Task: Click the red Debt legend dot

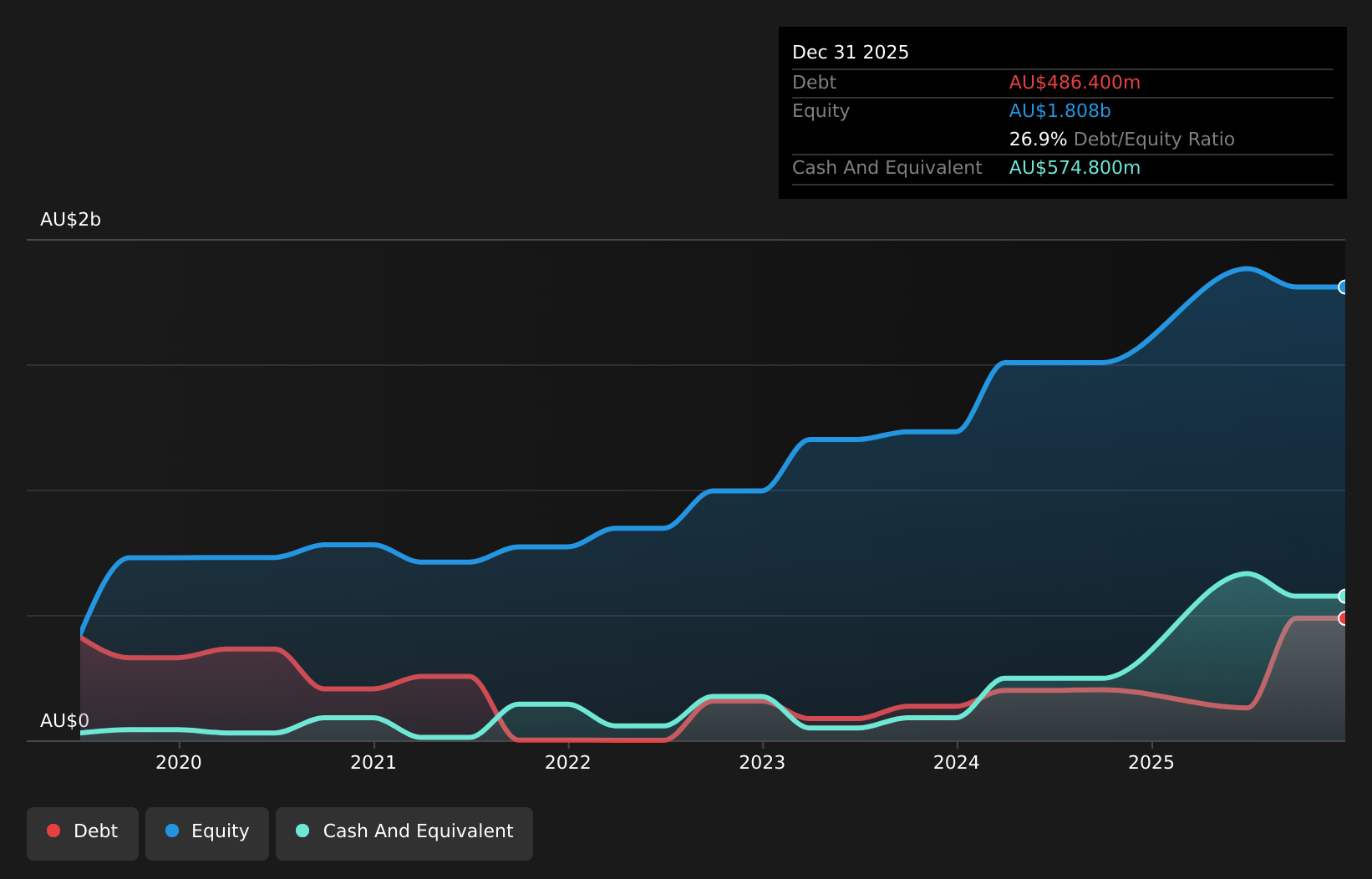Action: [x=53, y=831]
